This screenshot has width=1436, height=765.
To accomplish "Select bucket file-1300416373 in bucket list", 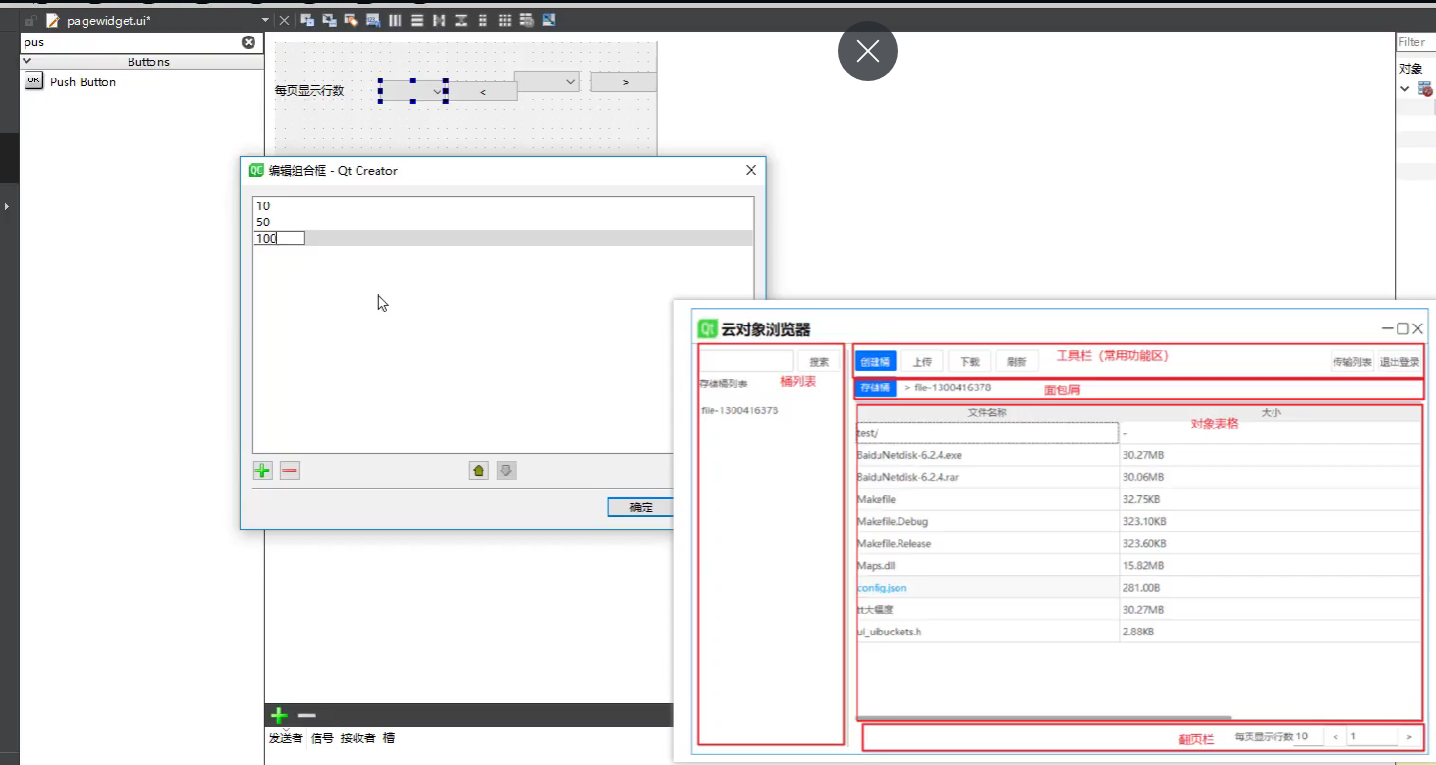I will (740, 410).
